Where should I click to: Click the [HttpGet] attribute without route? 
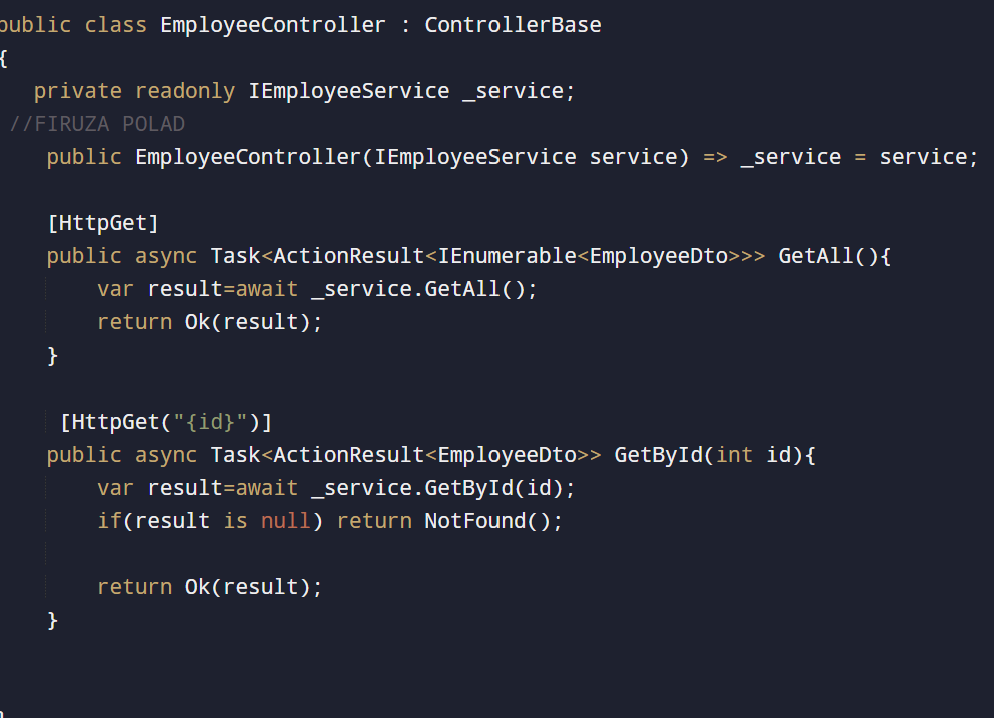(103, 222)
